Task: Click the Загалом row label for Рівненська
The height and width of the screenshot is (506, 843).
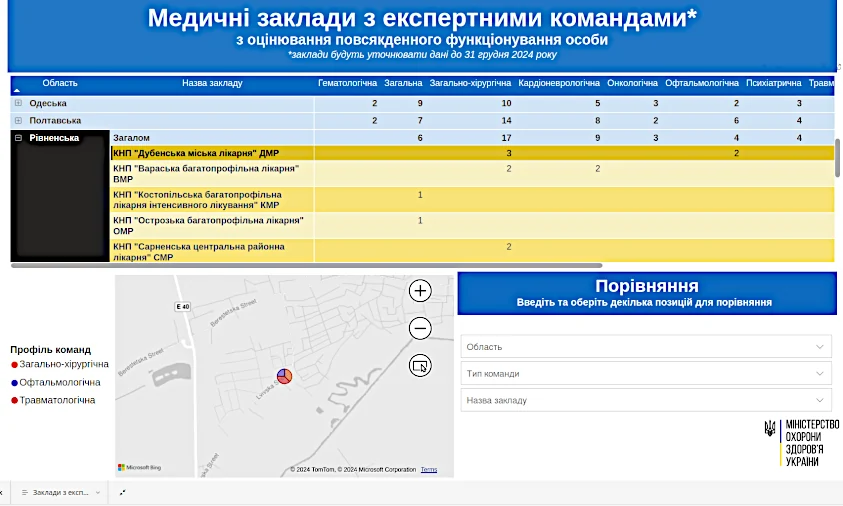Action: (x=131, y=138)
